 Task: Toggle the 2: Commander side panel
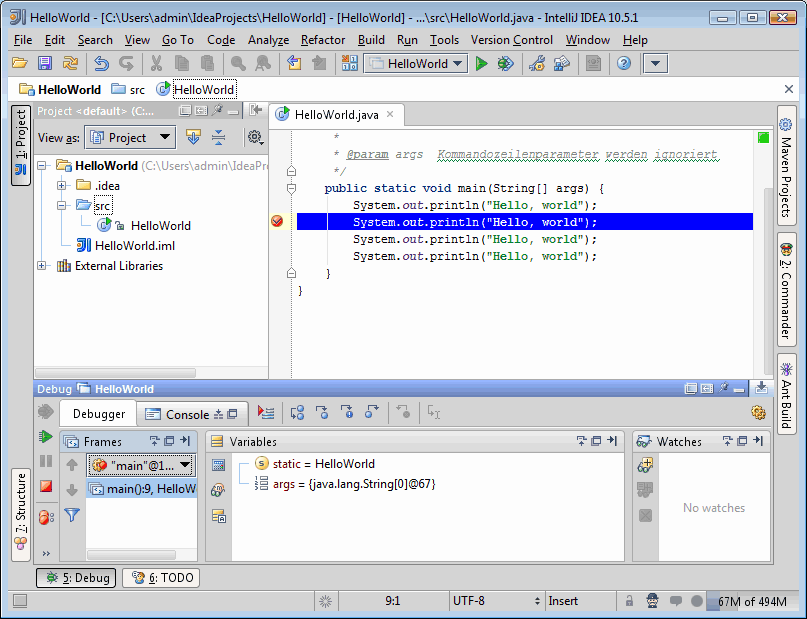(x=786, y=290)
